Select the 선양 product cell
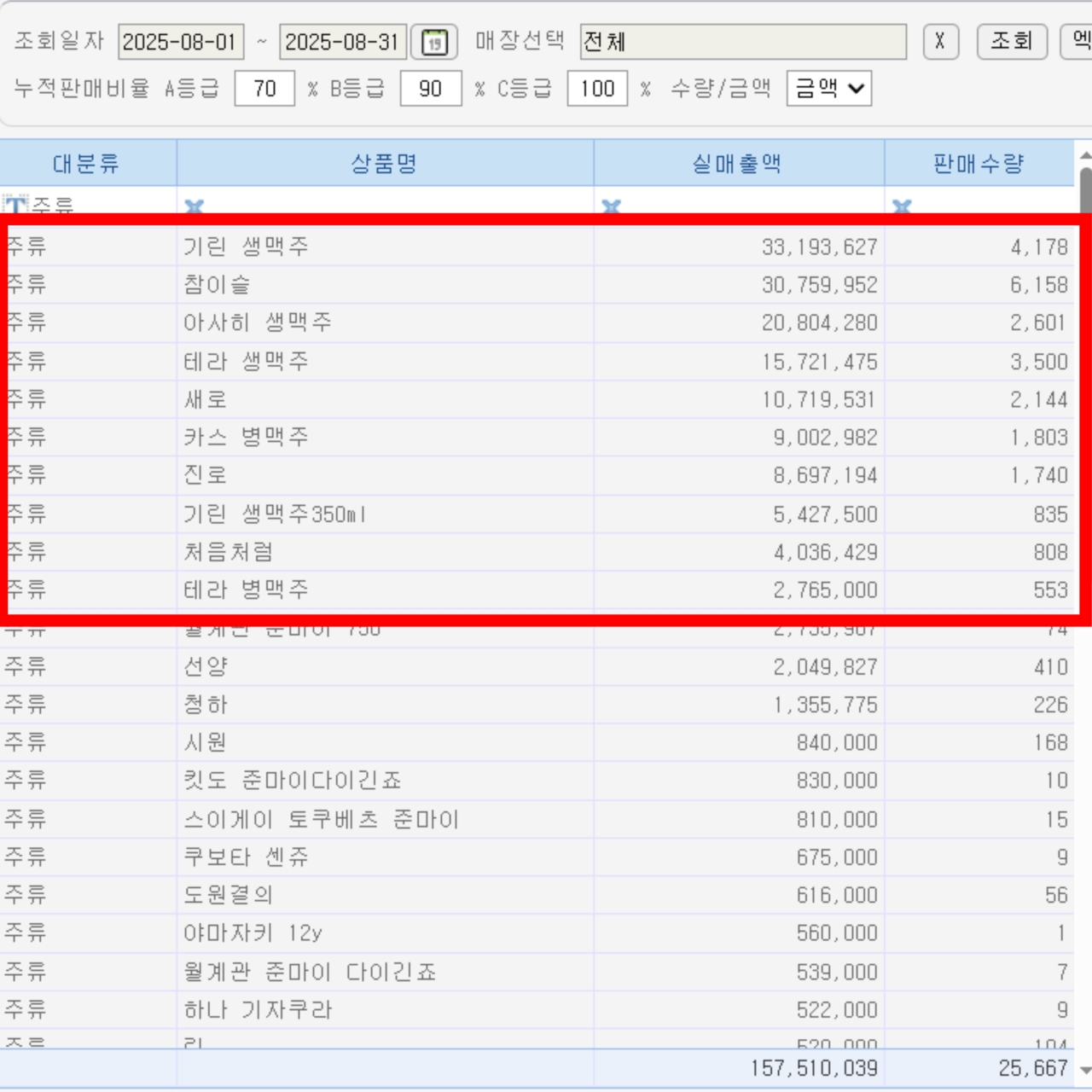Screen dimensions: 1092x1092 tap(385, 666)
